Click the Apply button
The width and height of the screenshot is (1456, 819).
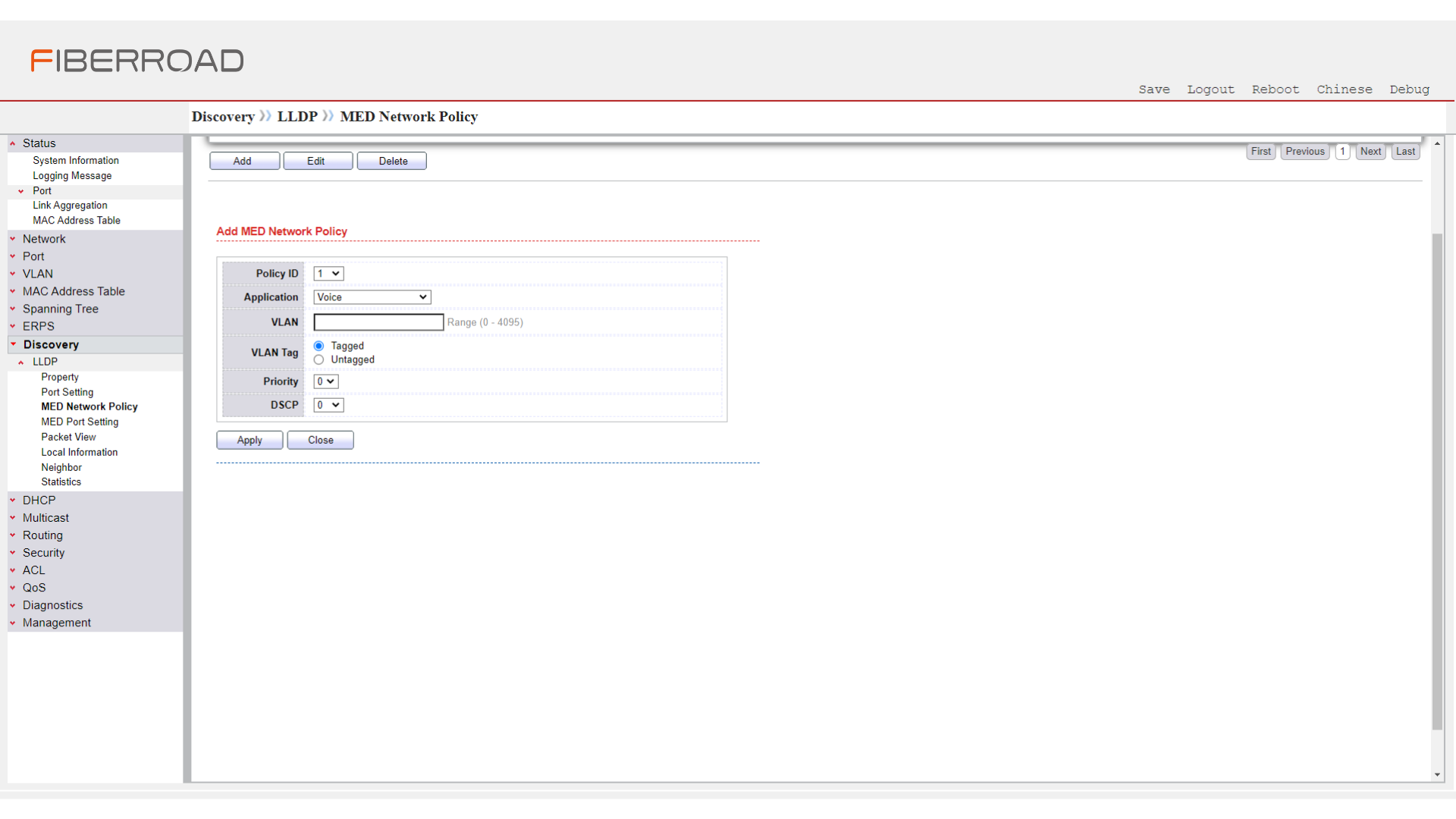tap(249, 441)
